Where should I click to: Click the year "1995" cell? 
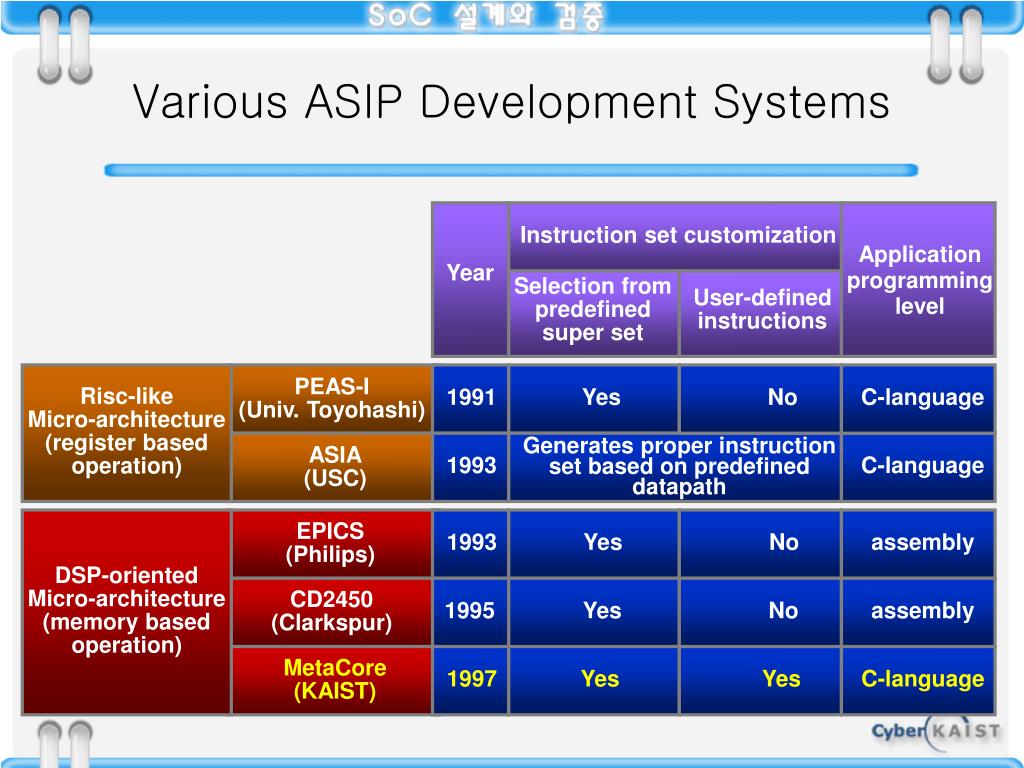tap(470, 612)
